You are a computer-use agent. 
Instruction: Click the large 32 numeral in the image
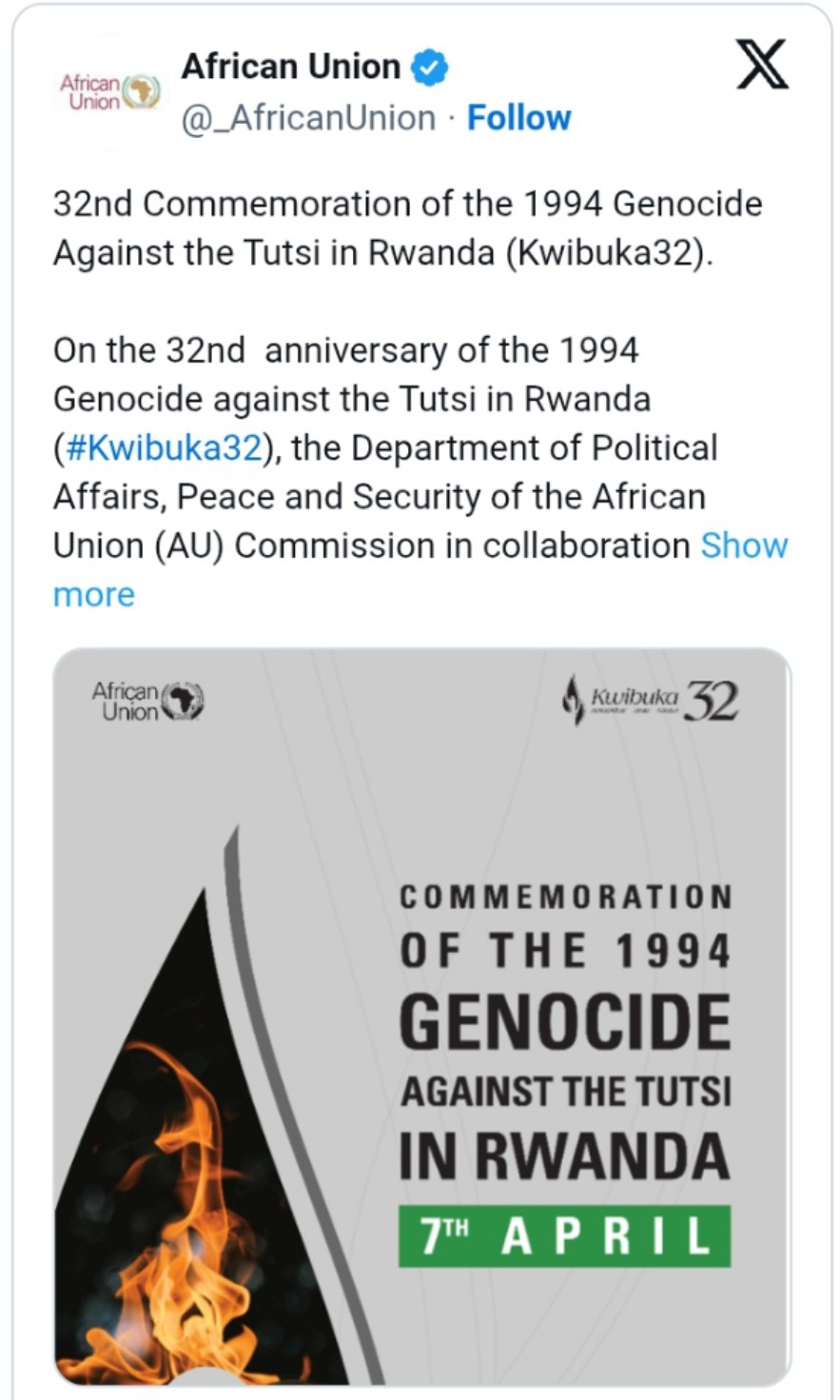[x=711, y=701]
